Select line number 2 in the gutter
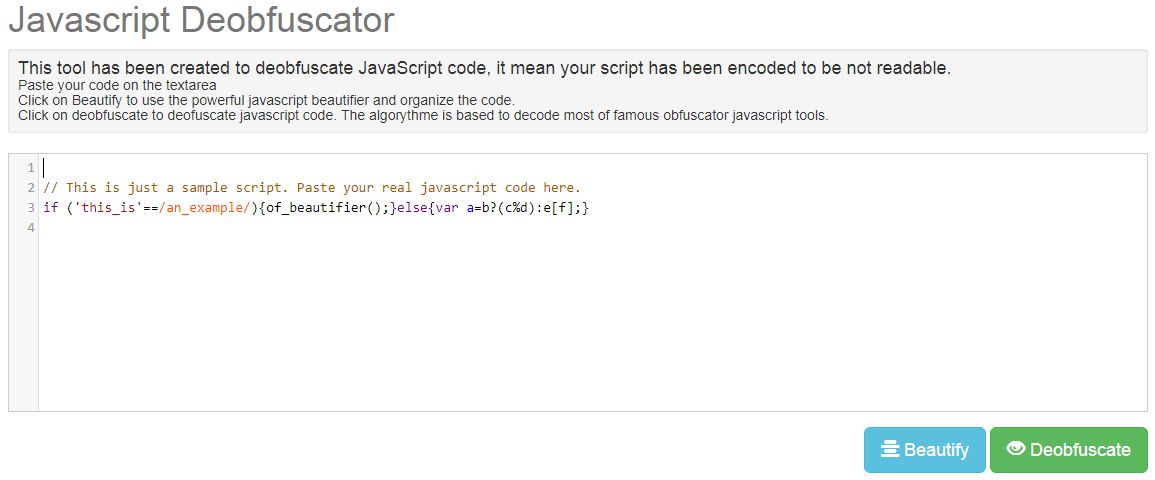Viewport: 1155px width, 480px height. [31, 187]
